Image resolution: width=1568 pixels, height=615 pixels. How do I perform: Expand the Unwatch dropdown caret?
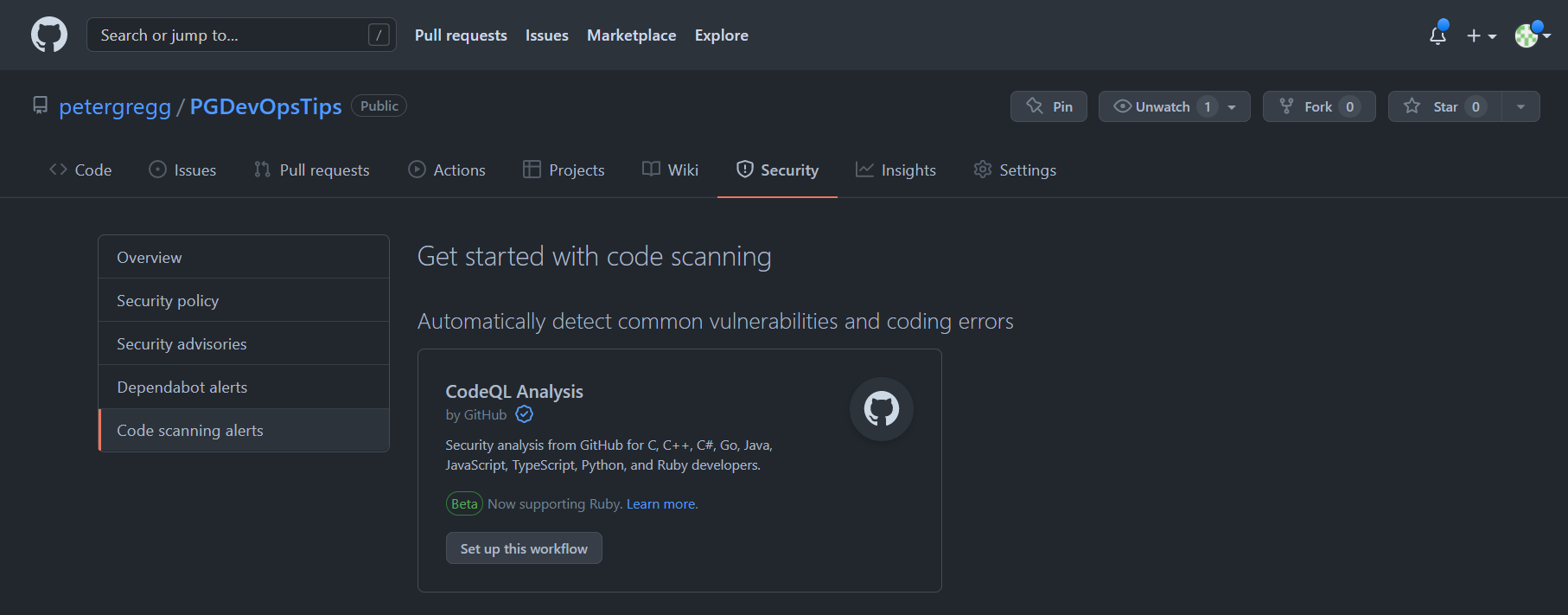[x=1232, y=107]
